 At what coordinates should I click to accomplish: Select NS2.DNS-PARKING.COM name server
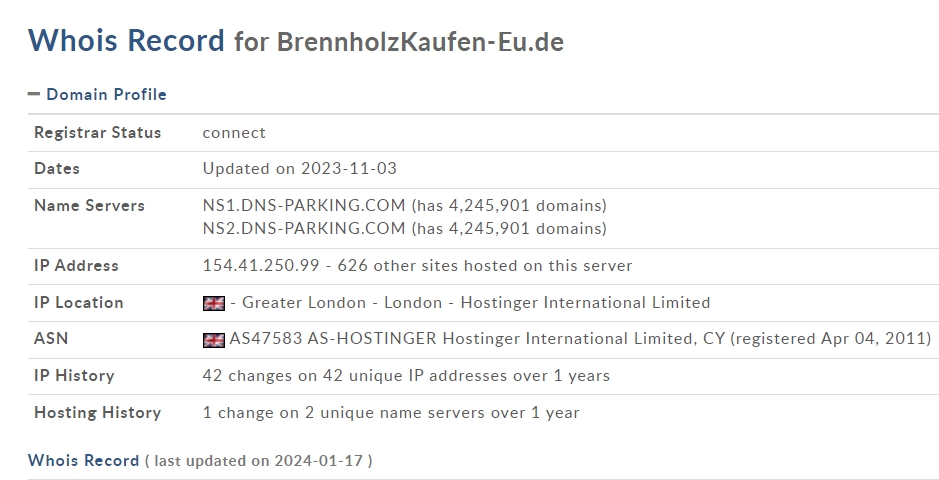[x=304, y=229]
